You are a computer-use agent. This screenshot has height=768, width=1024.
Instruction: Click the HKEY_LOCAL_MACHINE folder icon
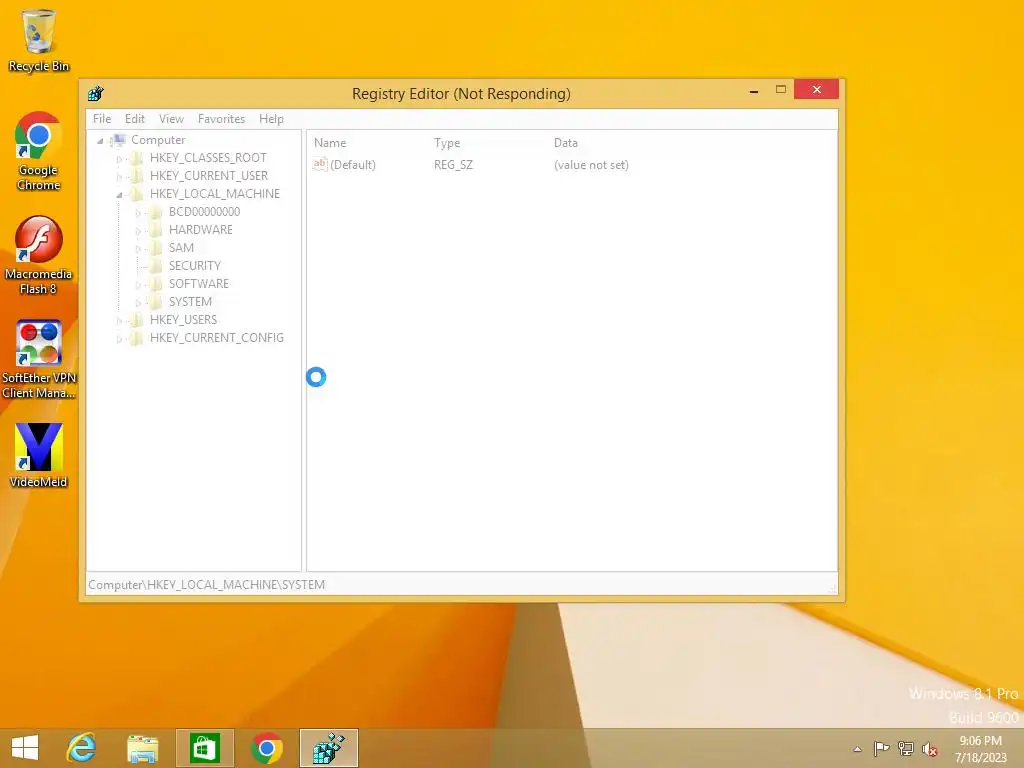pos(136,194)
